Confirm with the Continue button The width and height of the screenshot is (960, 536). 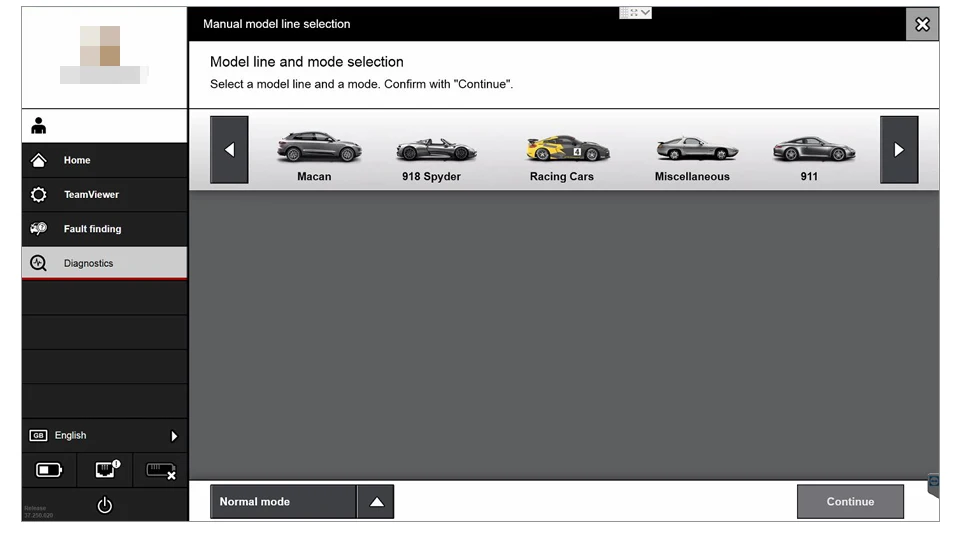(x=850, y=502)
